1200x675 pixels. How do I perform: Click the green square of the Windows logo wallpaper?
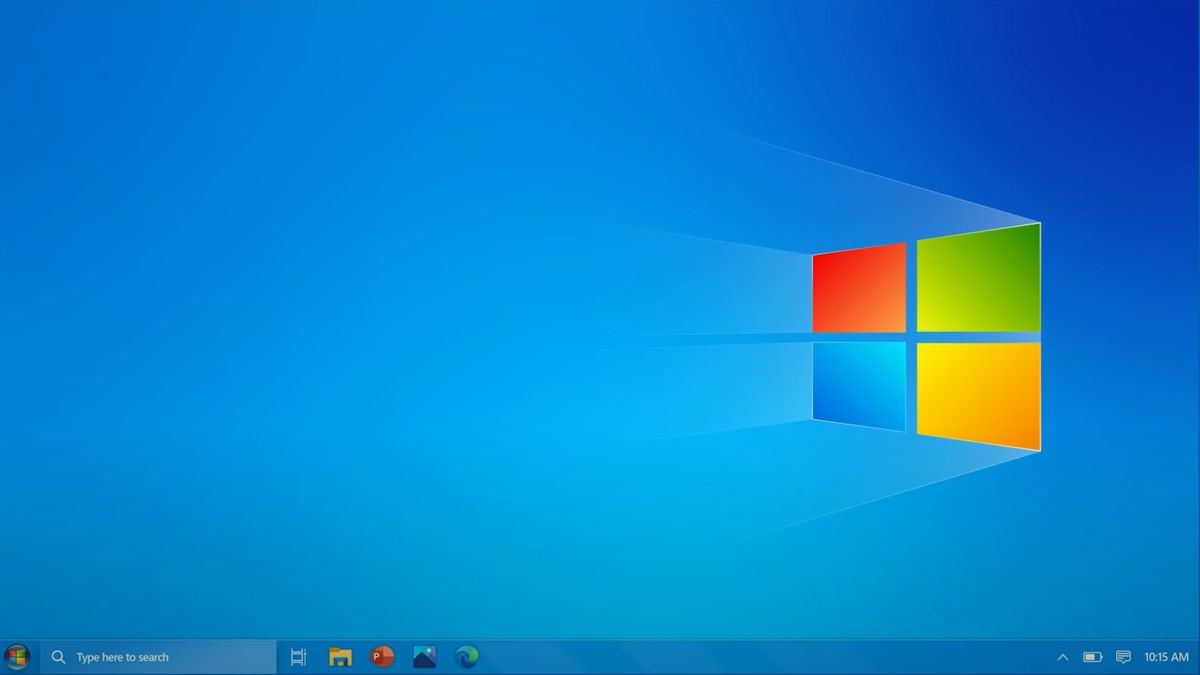coord(978,280)
